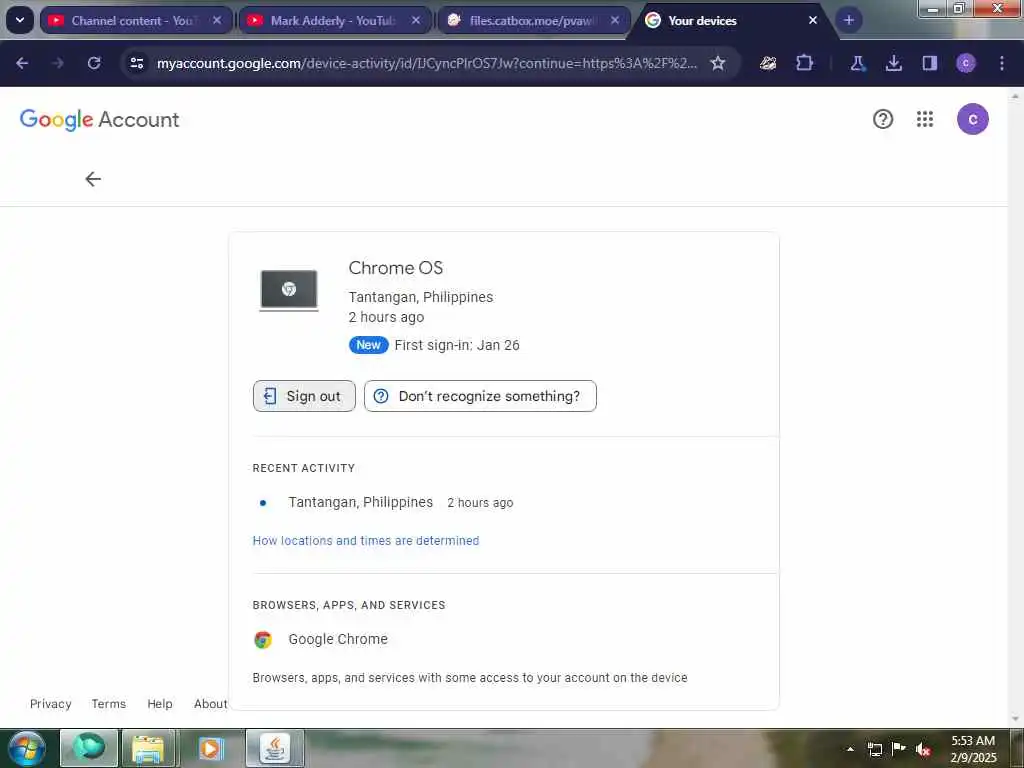Open the extension icon left of Extensions puzzle
The width and height of the screenshot is (1024, 768).
point(768,63)
